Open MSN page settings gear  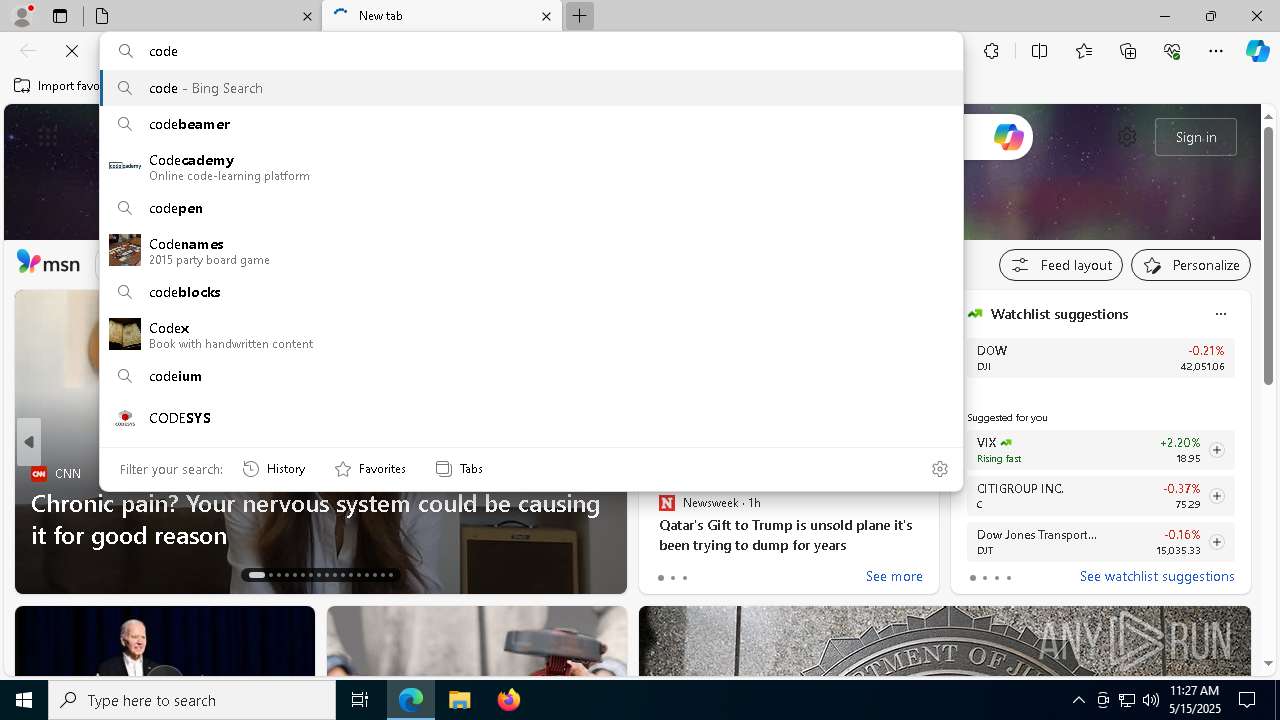1127,137
